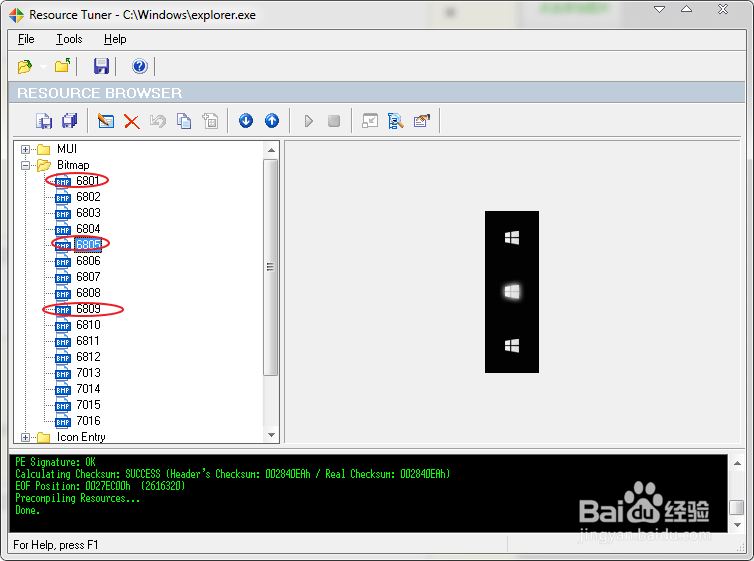Click the Resource Editor pencil icon

105,121
